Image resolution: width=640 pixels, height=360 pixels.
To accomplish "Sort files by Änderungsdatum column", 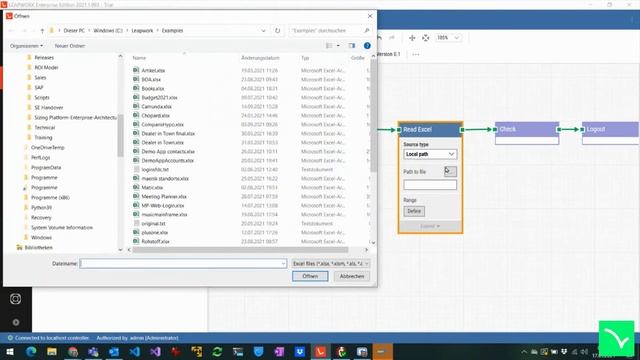I will click(x=260, y=58).
